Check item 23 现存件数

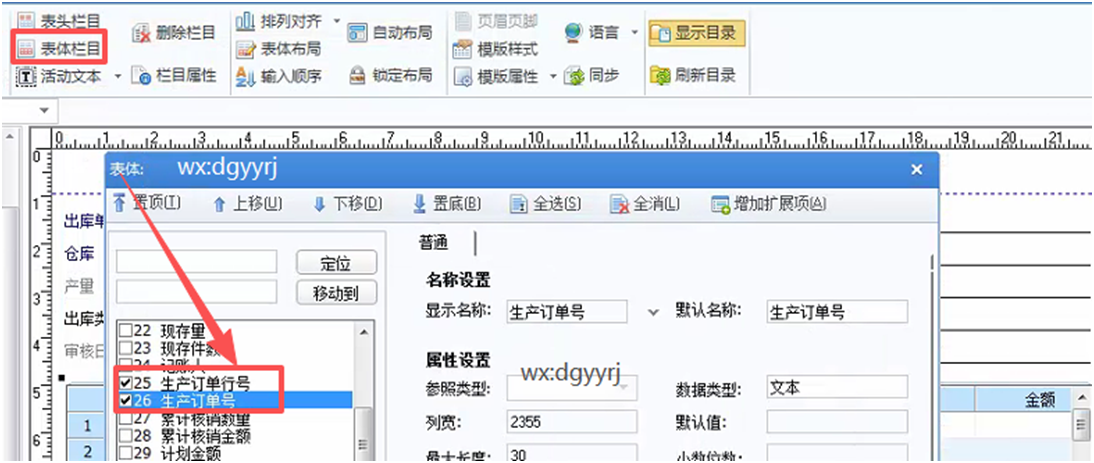(126, 347)
